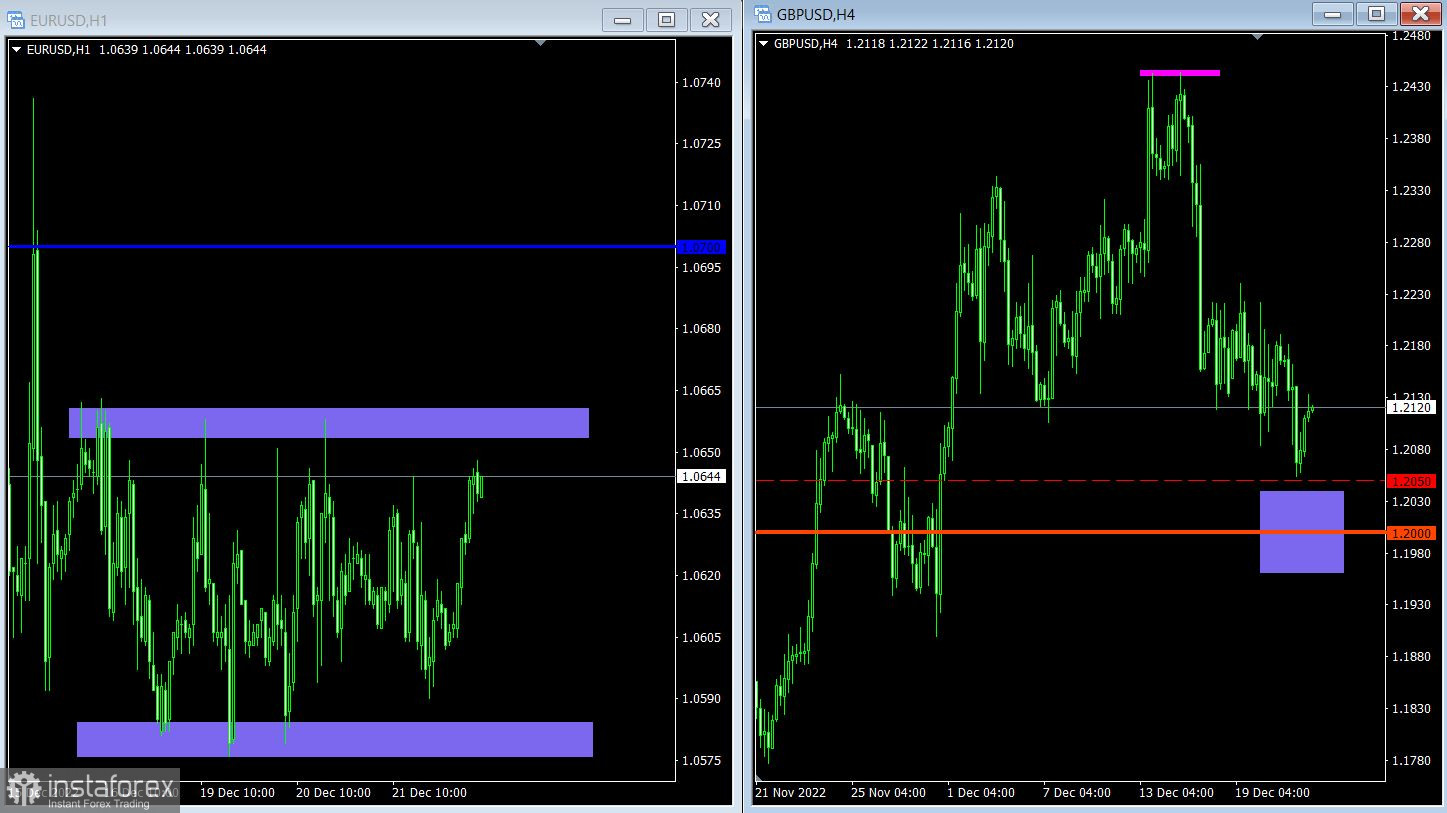Select the blue horizontal line on EURUSD chart
The height and width of the screenshot is (813, 1447).
(x=342, y=246)
